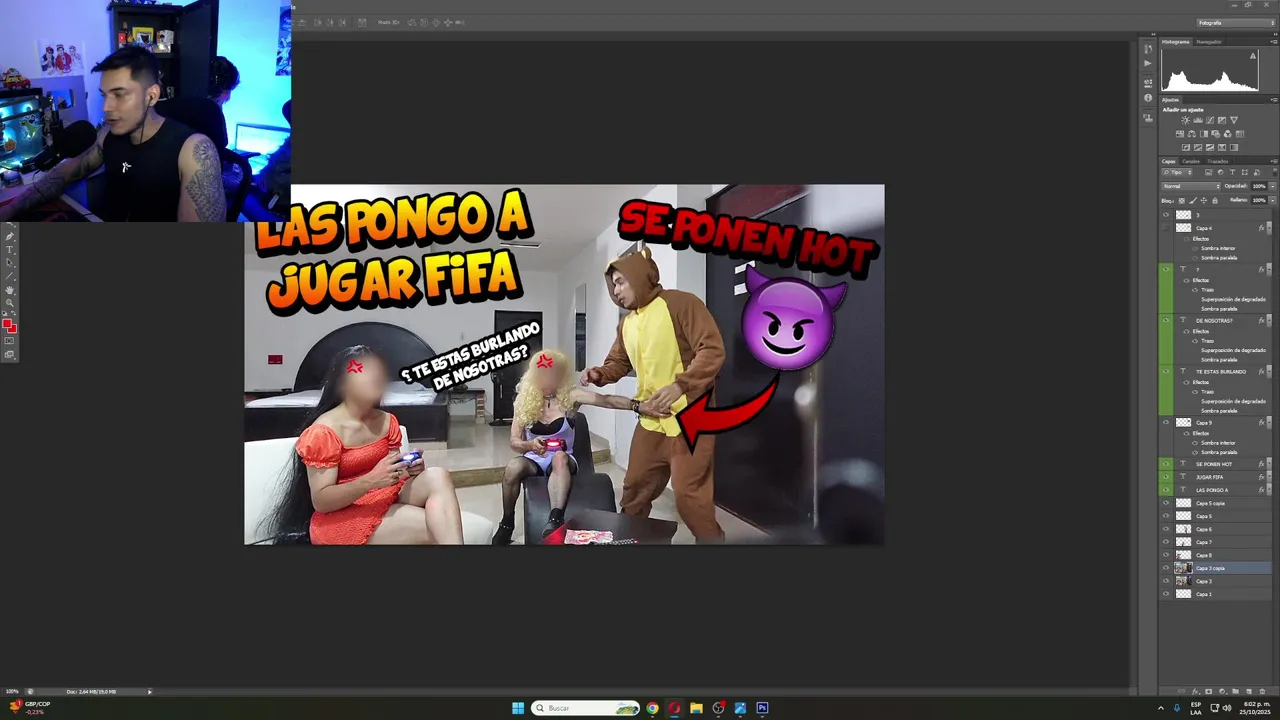The height and width of the screenshot is (720, 1280).
Task: Click lock transparent pixels icon
Action: coord(1182,201)
